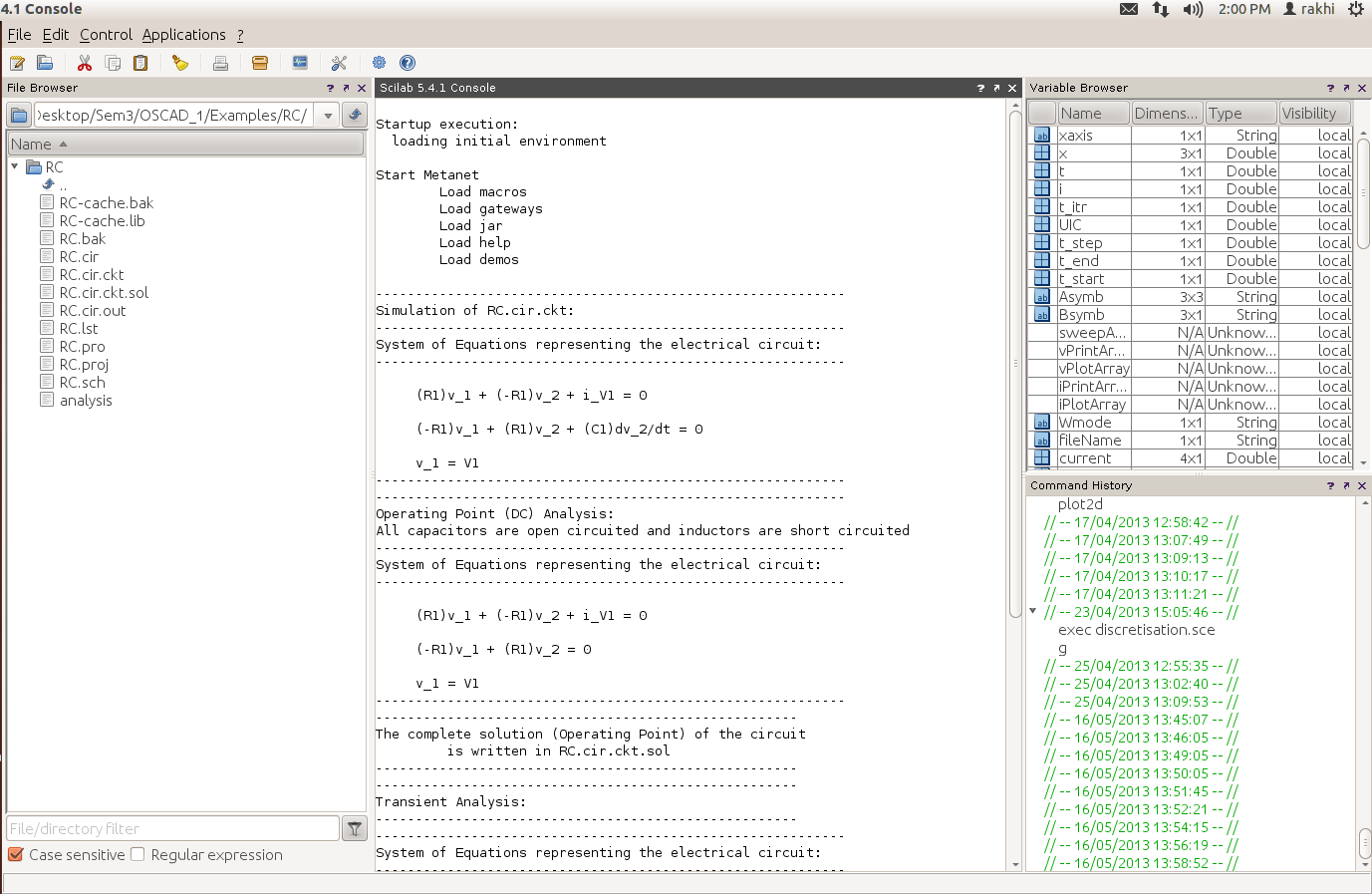Image resolution: width=1372 pixels, height=894 pixels.
Task: Sort files by Name column header
Action: (x=185, y=144)
